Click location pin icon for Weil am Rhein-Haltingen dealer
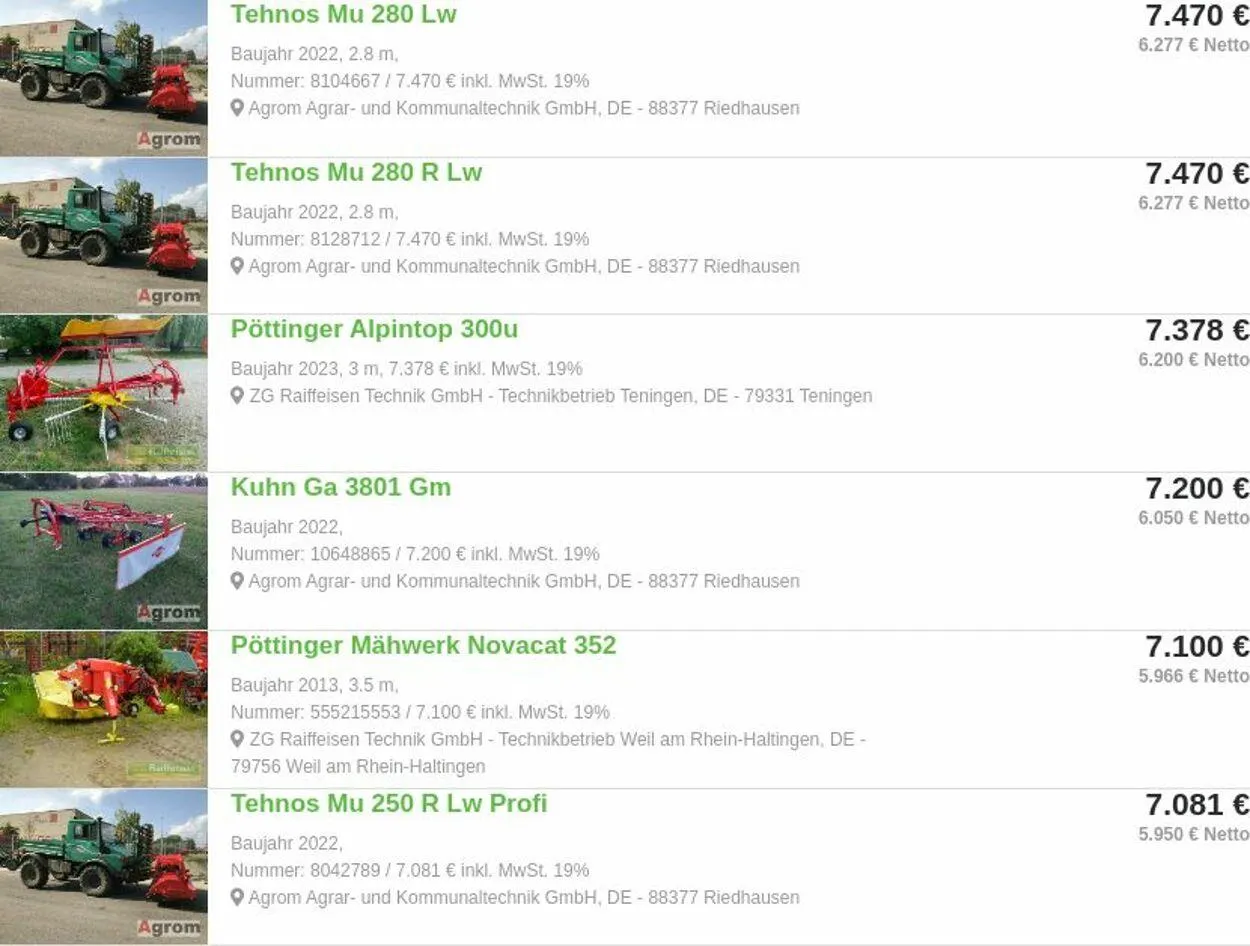The height and width of the screenshot is (946, 1250). 237,739
